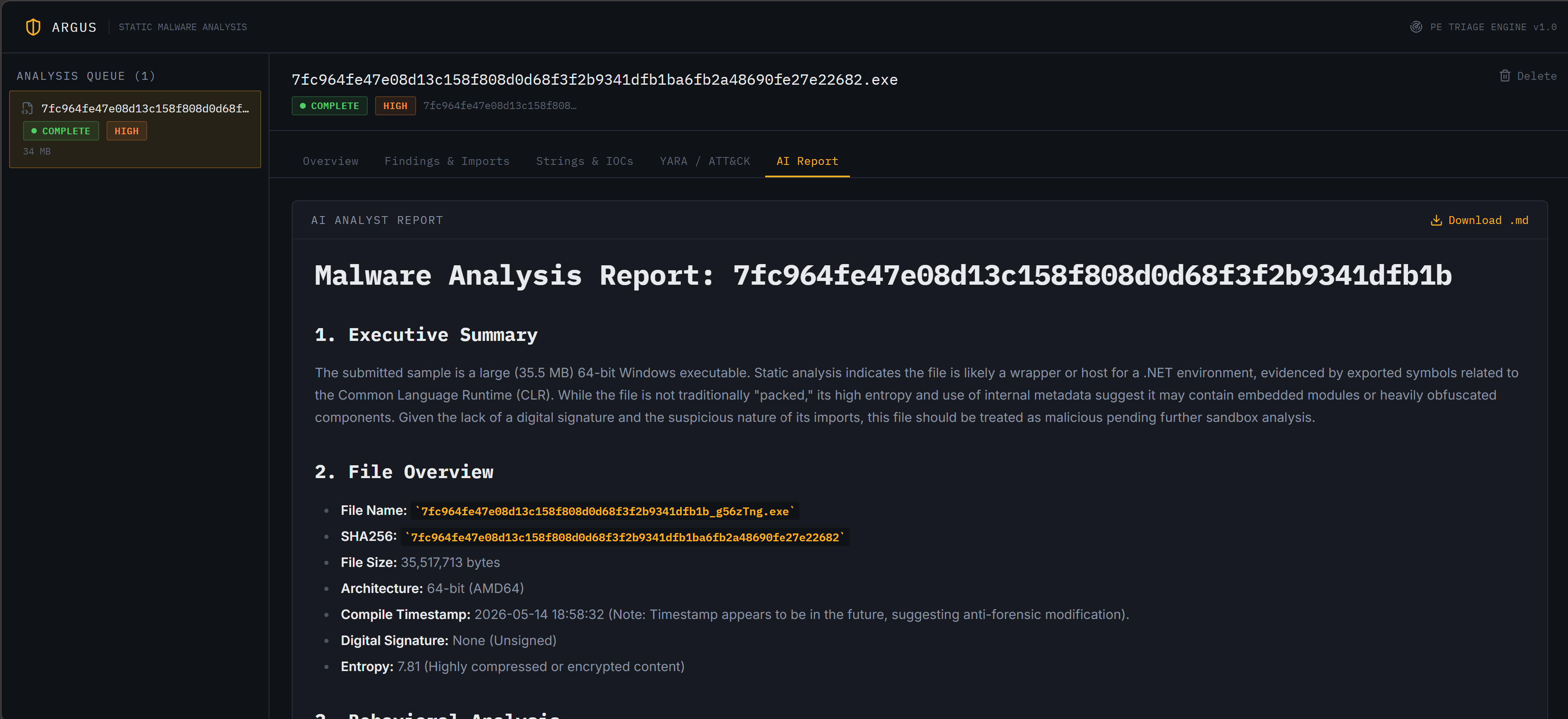Click the trash icon next to Delete
This screenshot has width=1568, height=719.
pyautogui.click(x=1505, y=76)
